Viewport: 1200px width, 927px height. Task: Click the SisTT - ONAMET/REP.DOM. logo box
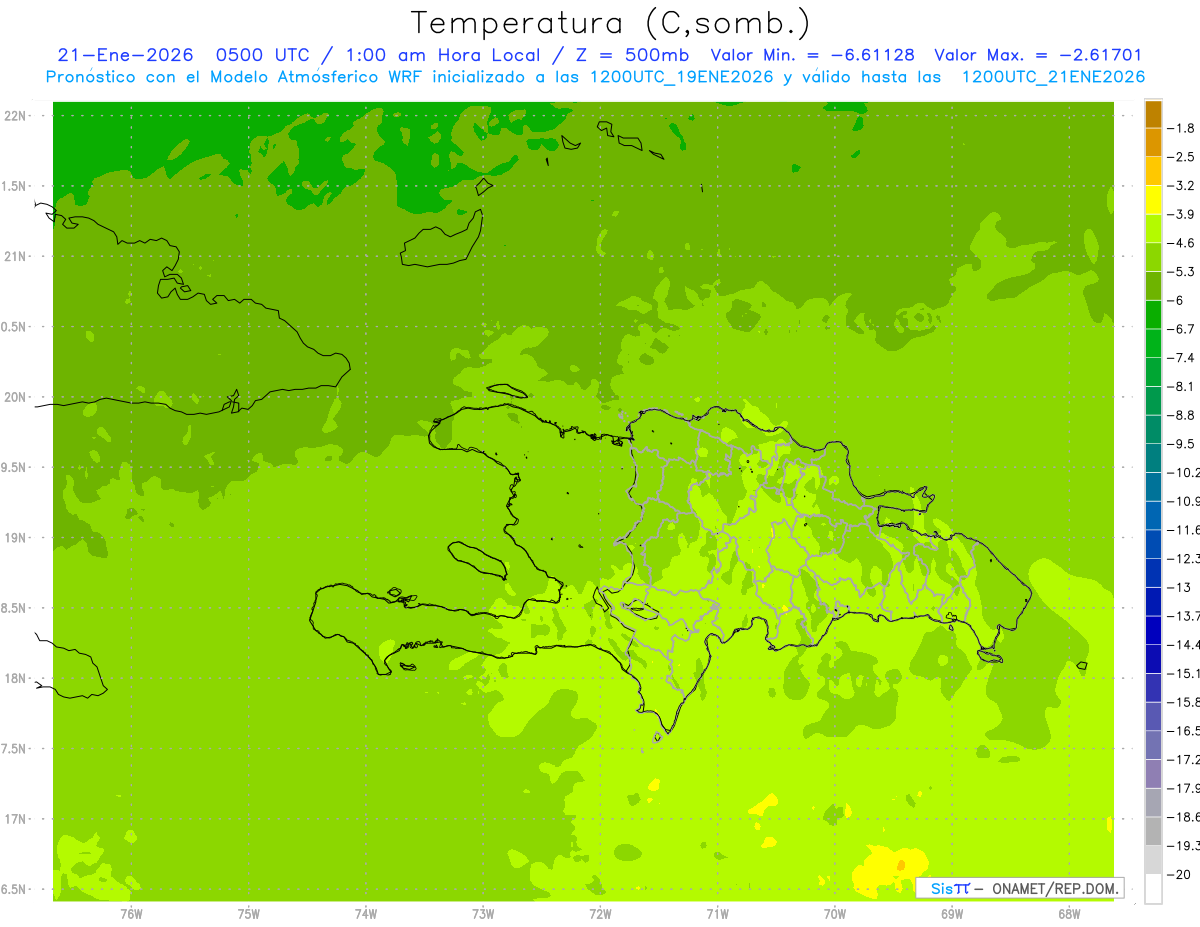[x=1020, y=887]
